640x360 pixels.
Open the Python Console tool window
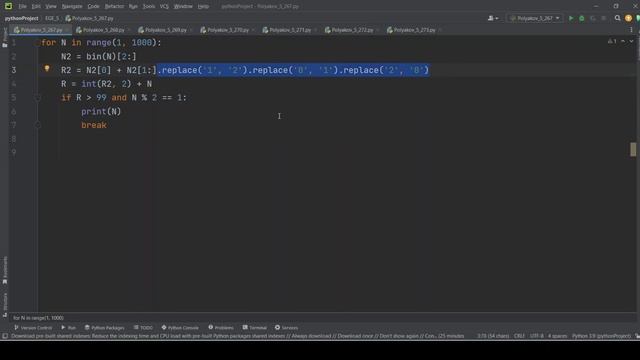(180, 328)
